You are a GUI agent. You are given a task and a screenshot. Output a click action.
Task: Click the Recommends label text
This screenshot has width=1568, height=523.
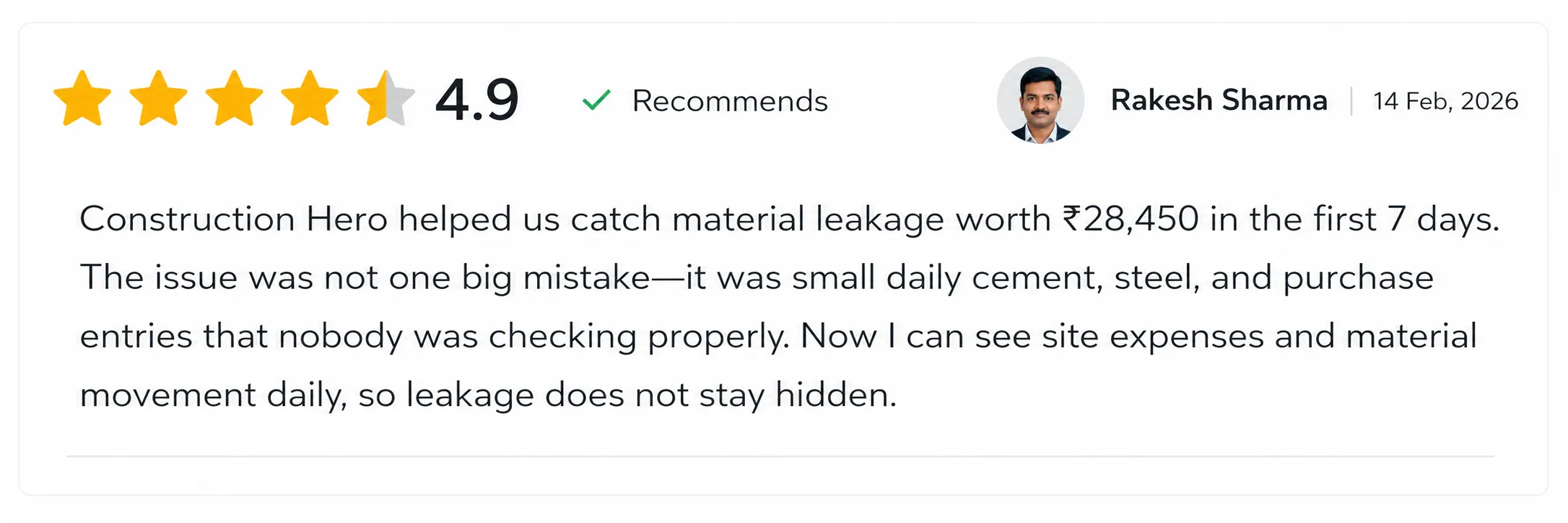[x=730, y=101]
